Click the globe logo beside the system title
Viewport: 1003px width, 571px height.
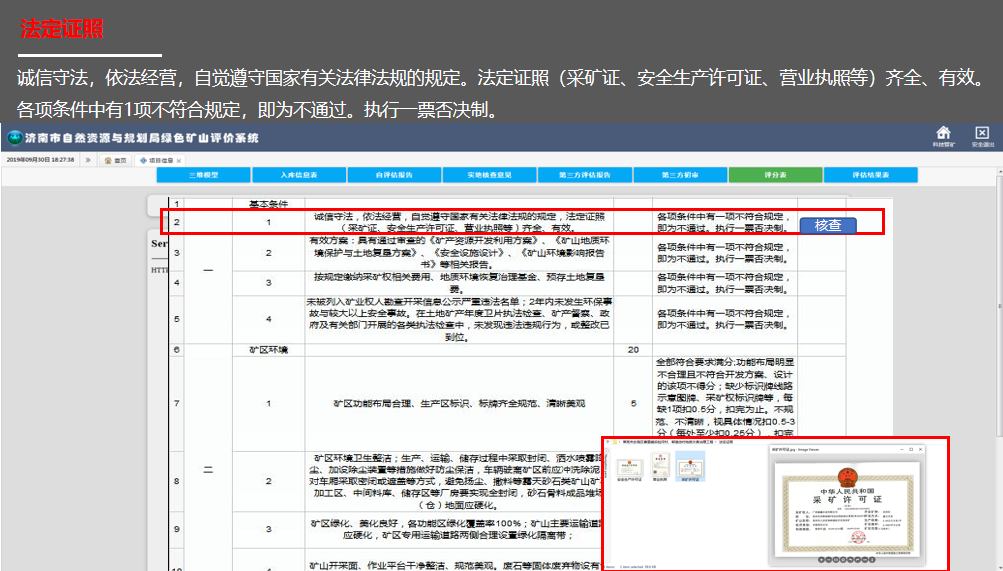(14, 137)
